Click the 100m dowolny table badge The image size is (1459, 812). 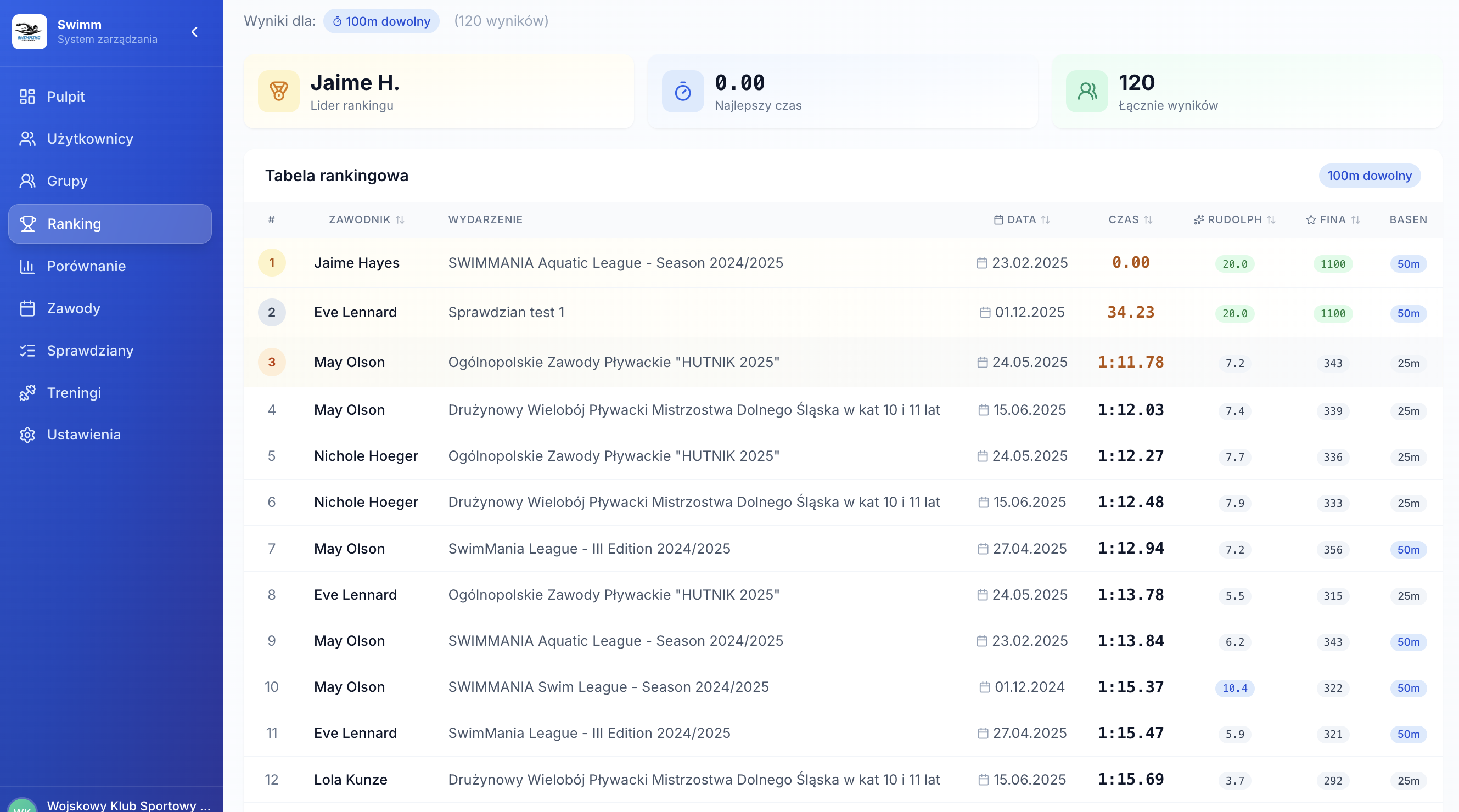click(1369, 176)
